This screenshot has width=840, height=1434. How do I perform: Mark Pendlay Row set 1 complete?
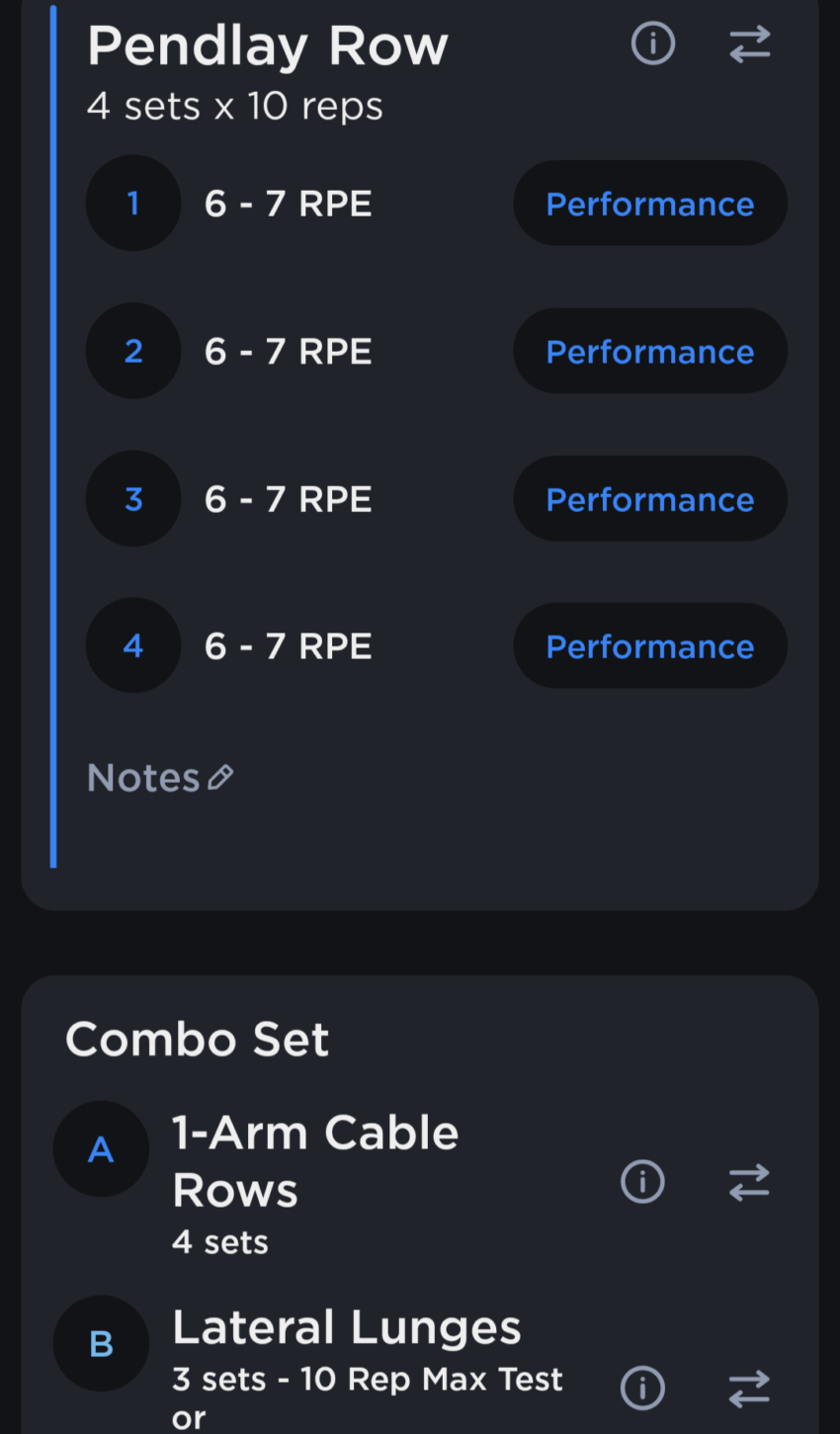click(133, 204)
